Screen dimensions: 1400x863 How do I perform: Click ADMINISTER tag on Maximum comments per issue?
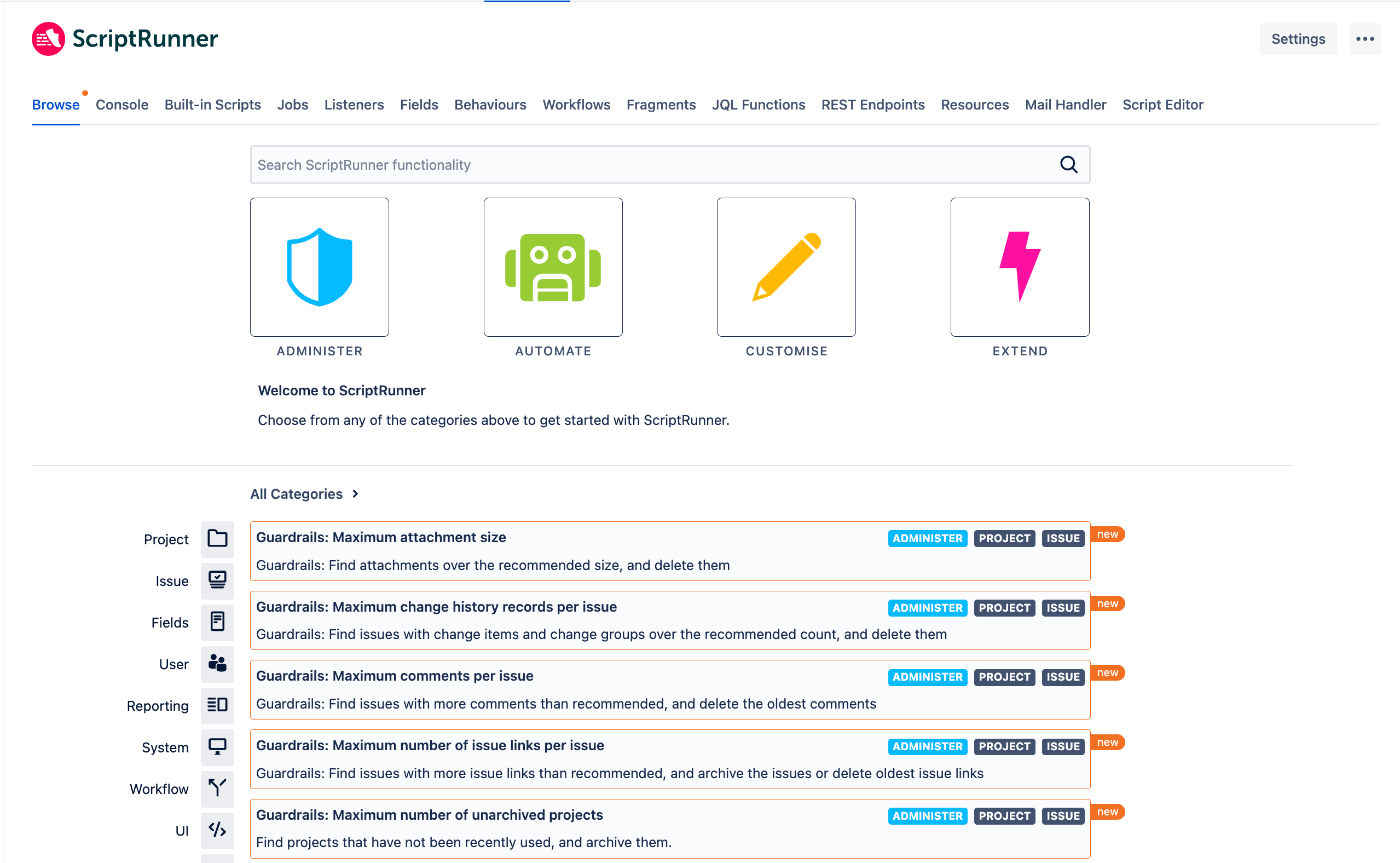point(927,677)
